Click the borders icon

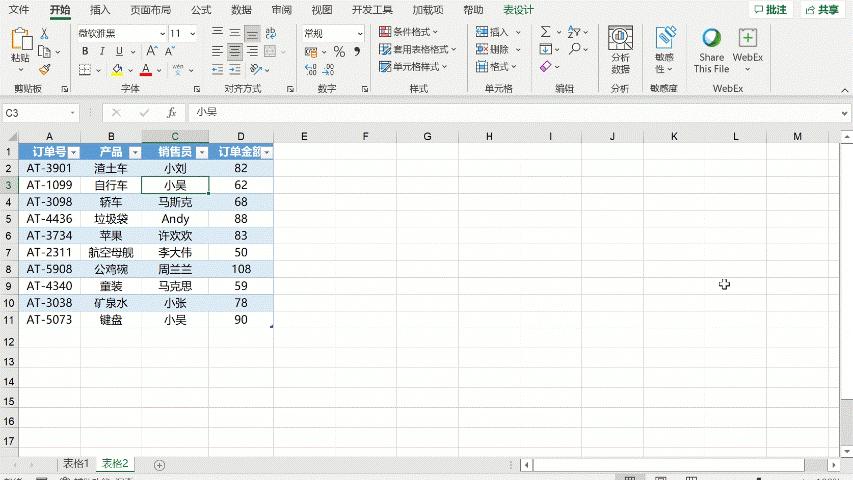click(85, 70)
